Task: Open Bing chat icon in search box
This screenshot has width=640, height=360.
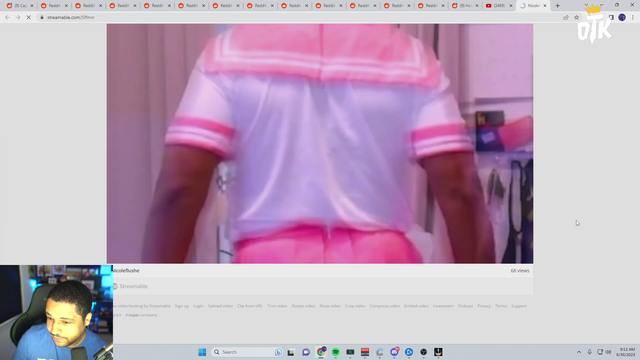Action: [x=278, y=352]
